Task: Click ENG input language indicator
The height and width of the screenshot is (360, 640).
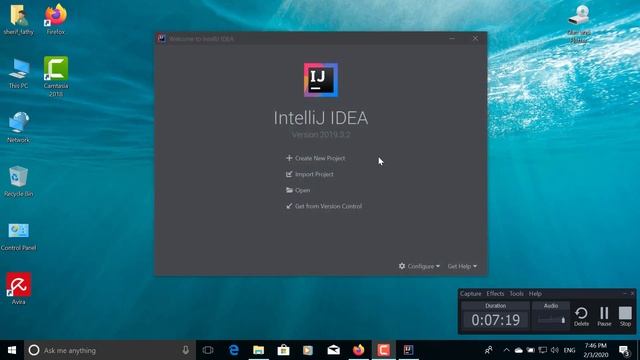Action: (569, 350)
